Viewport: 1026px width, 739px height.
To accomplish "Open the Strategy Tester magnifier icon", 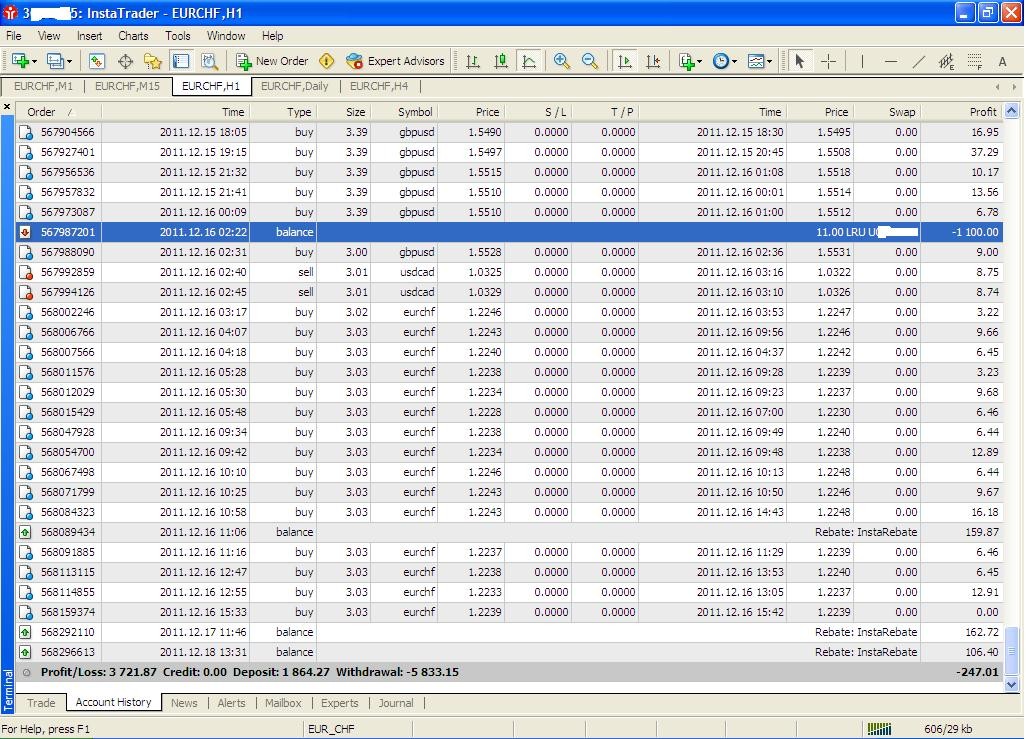I will point(209,61).
